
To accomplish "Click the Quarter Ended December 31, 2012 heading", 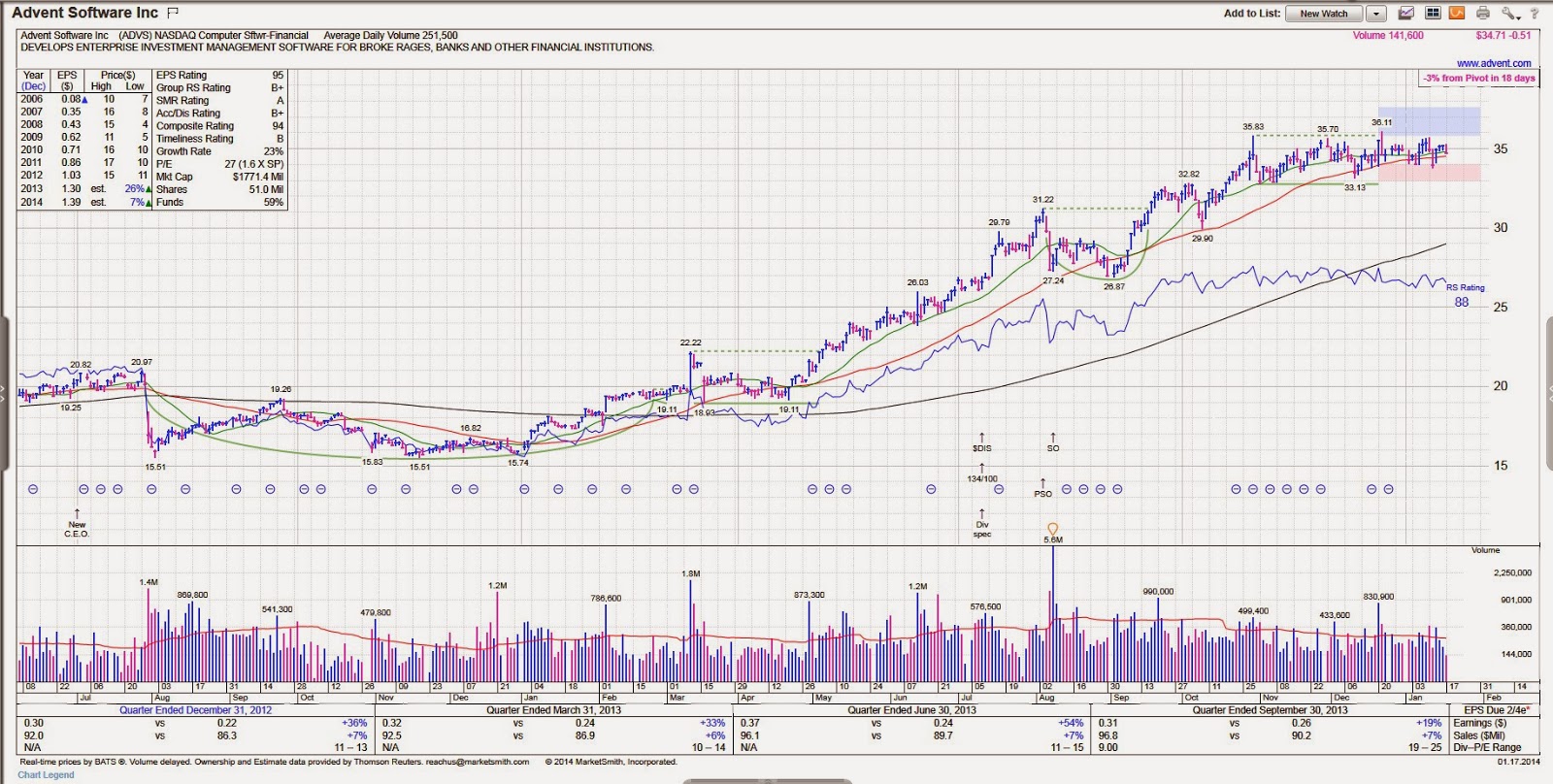I will point(195,710).
